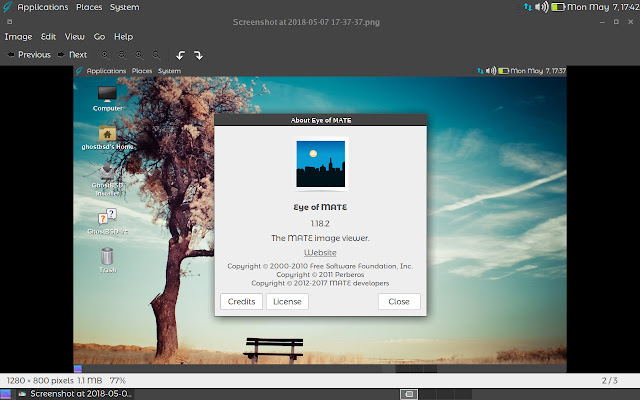Open the window menu button left of title
This screenshot has width=640, height=400.
pyautogui.click(x=9, y=22)
